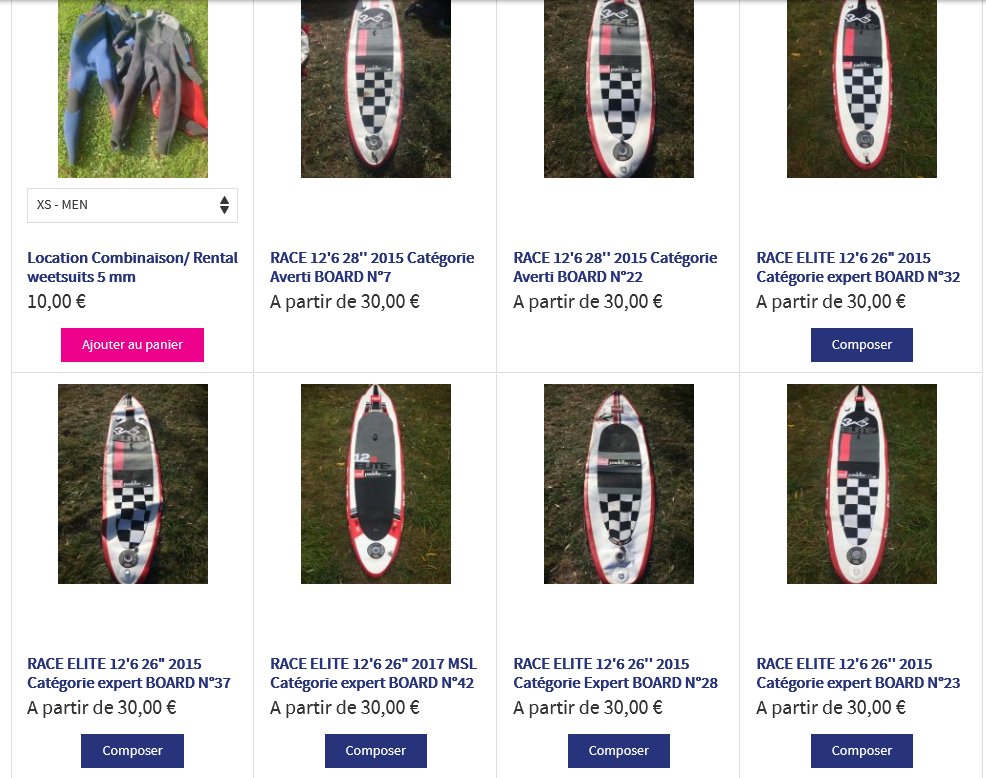This screenshot has height=778, width=986.
Task: View the black 12'6 Elite N°42 photo
Action: pos(376,484)
